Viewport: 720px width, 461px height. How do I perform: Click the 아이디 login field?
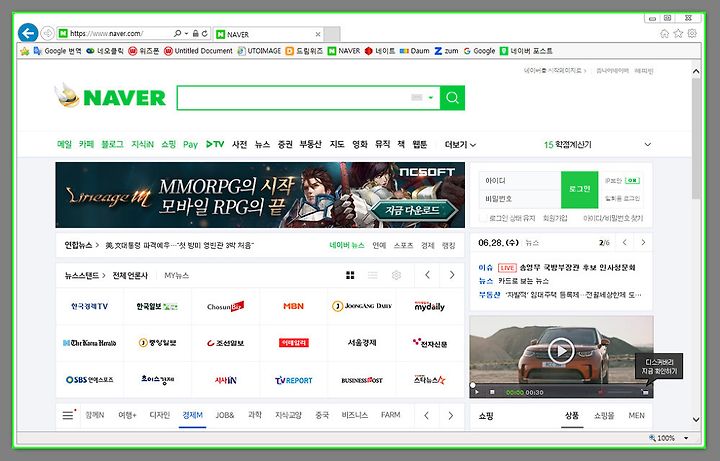coord(520,180)
